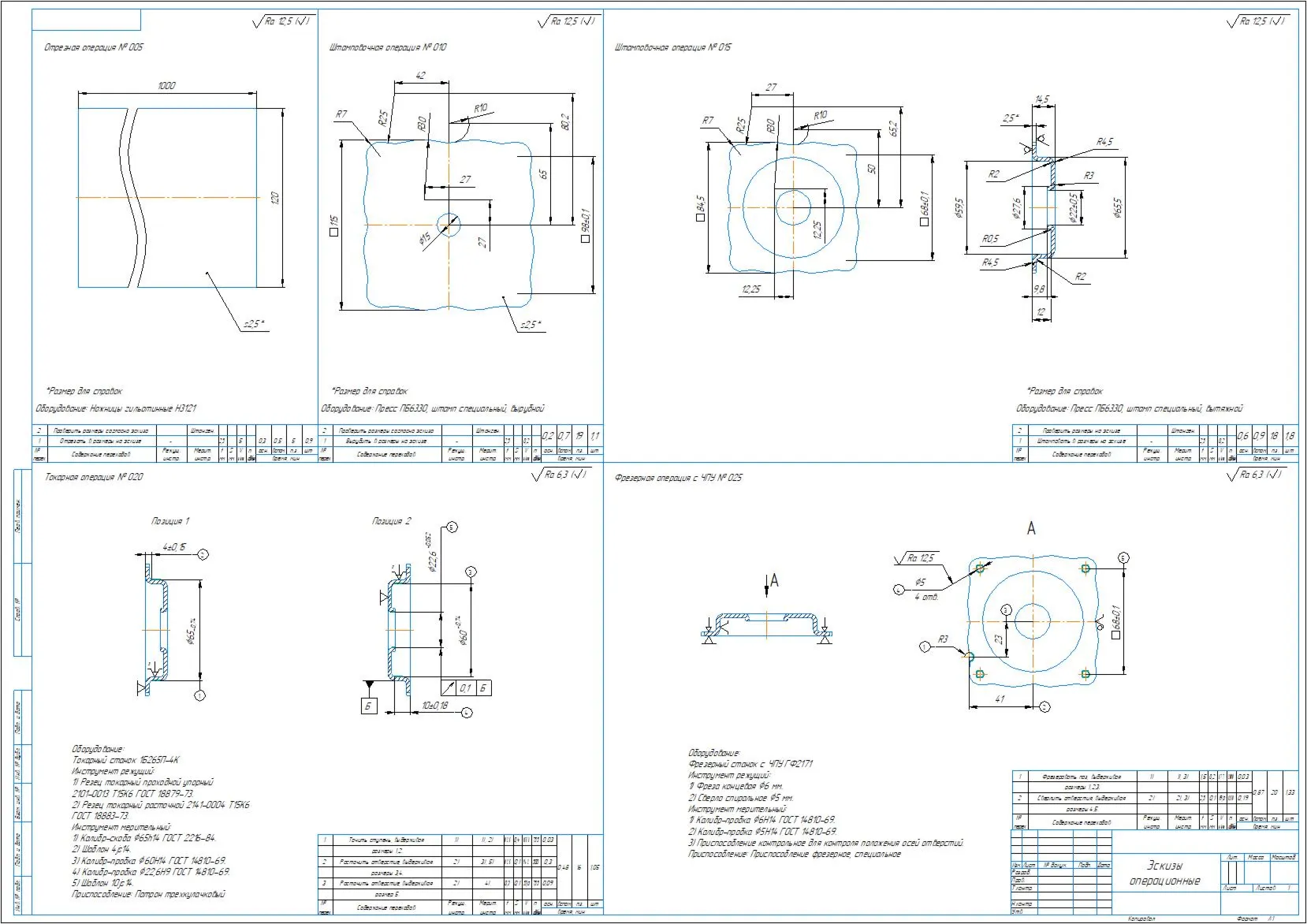Screen dimensions: 1307x924
Task: Click the 'Токарная операция № 020' heading
Action: (94, 477)
